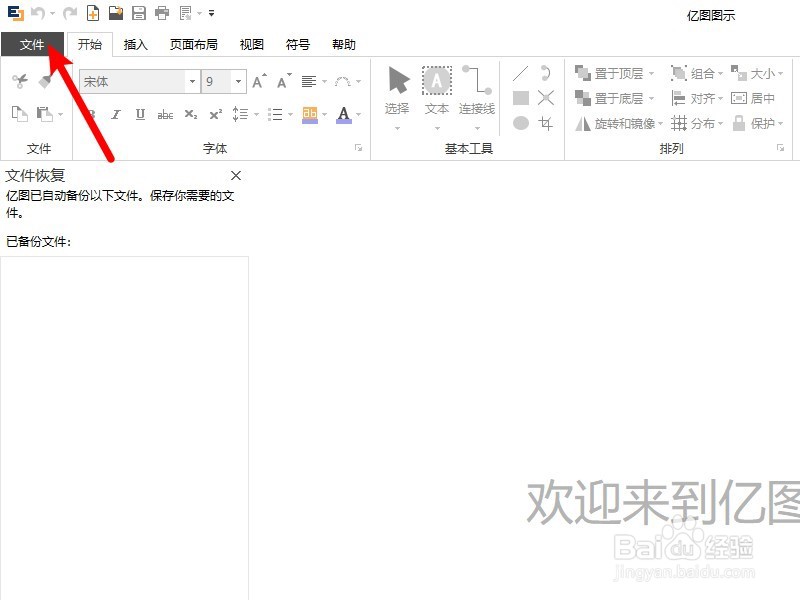Toggle italic formatting

(116, 114)
